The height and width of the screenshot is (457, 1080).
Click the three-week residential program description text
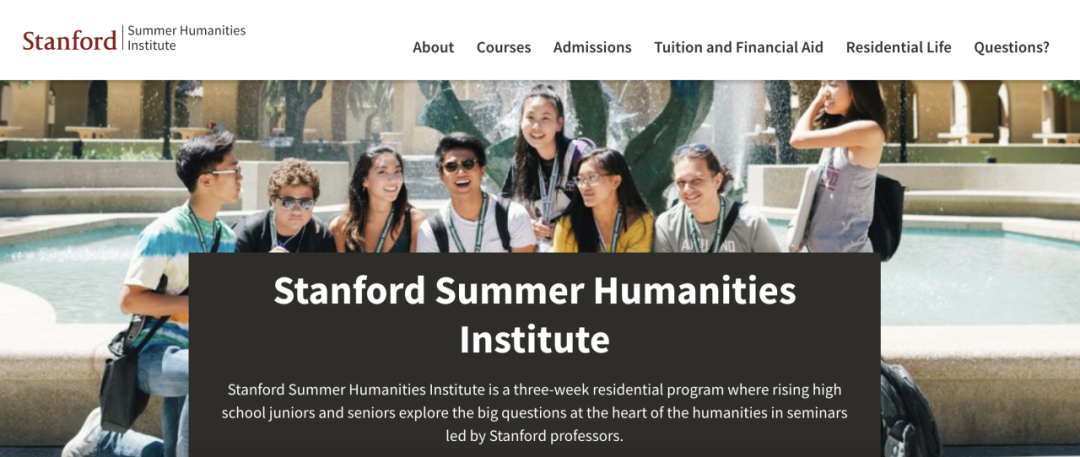coord(534,413)
